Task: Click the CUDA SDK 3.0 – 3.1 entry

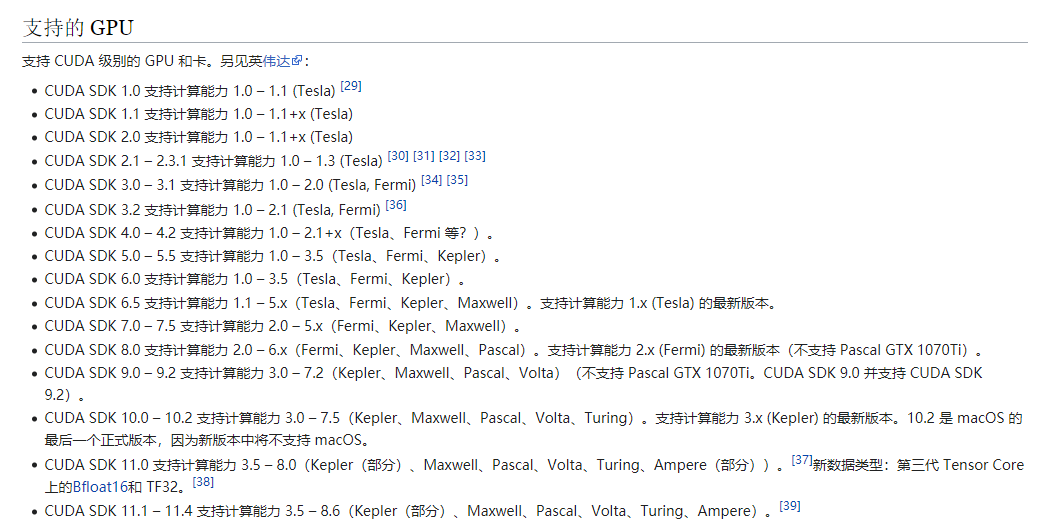Action: point(256,184)
